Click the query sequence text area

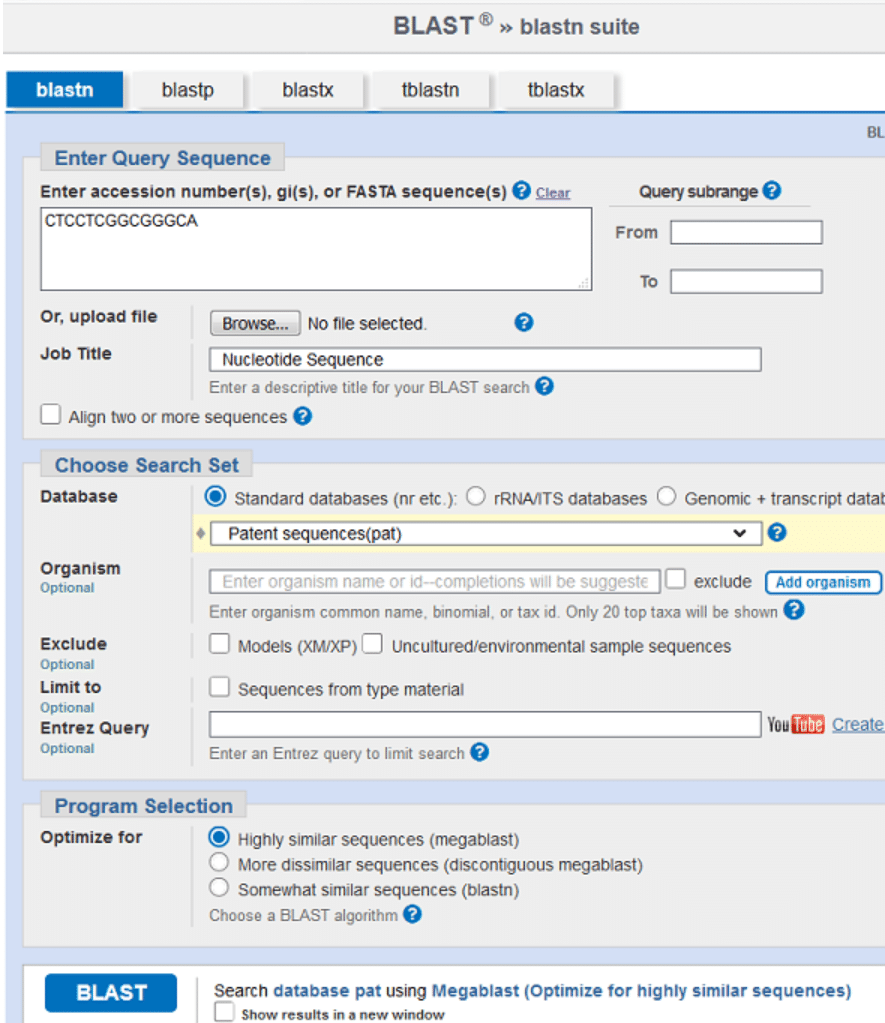tap(316, 249)
